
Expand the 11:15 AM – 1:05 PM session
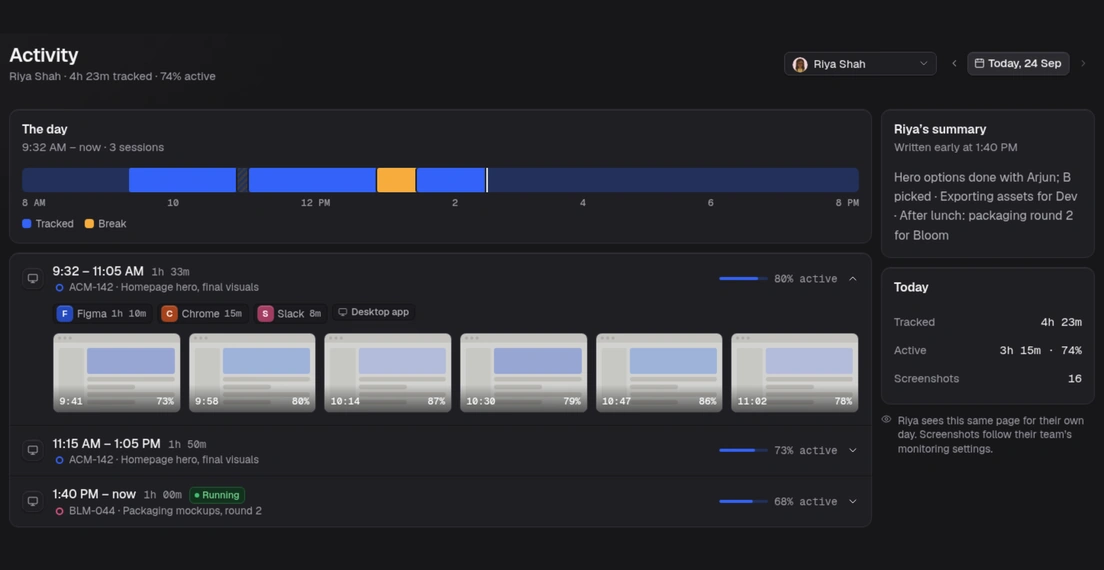click(x=853, y=450)
